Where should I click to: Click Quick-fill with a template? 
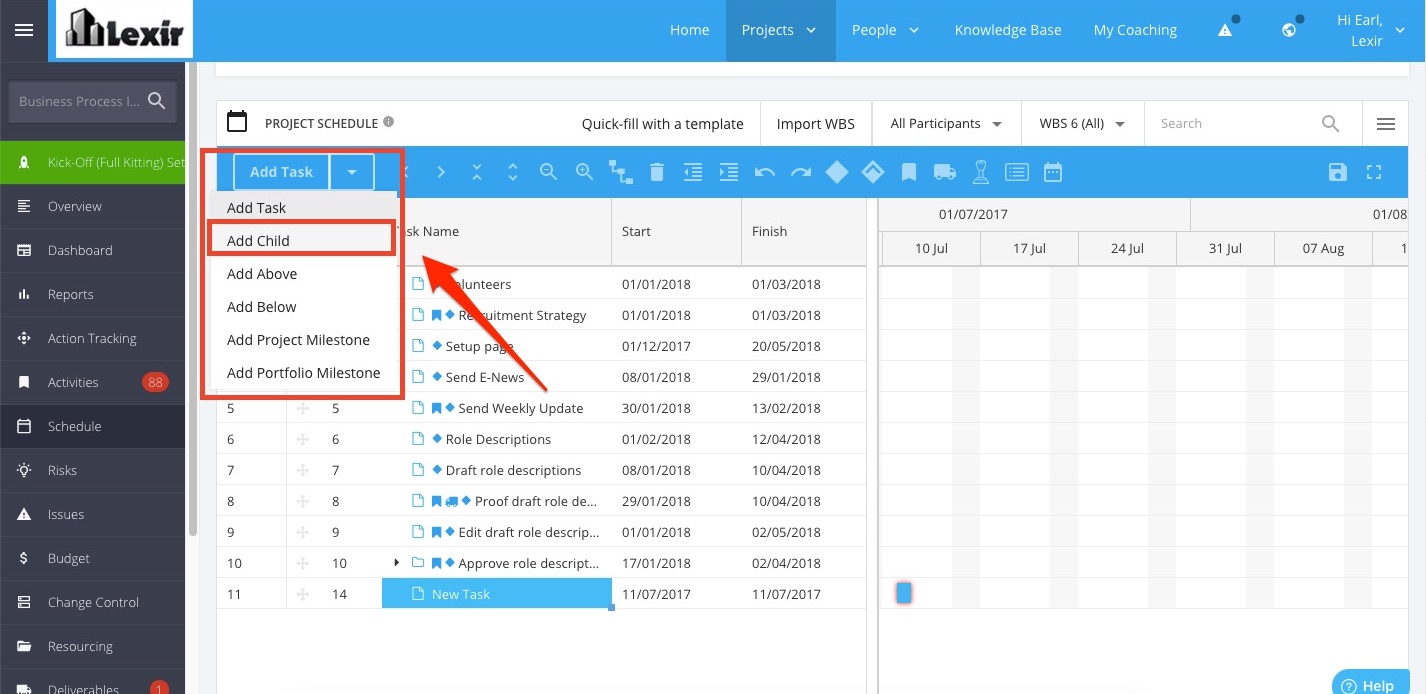pos(663,124)
